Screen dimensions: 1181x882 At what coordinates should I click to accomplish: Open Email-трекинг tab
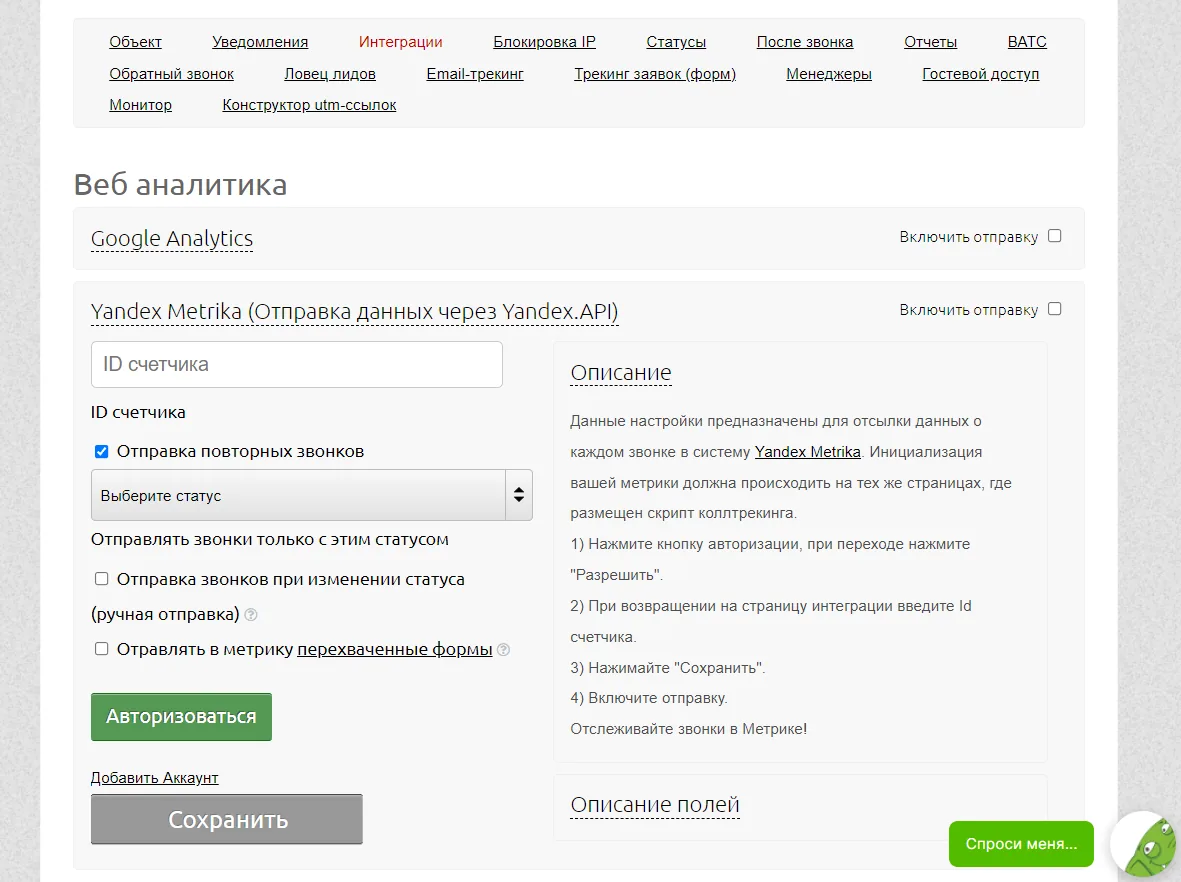[475, 74]
